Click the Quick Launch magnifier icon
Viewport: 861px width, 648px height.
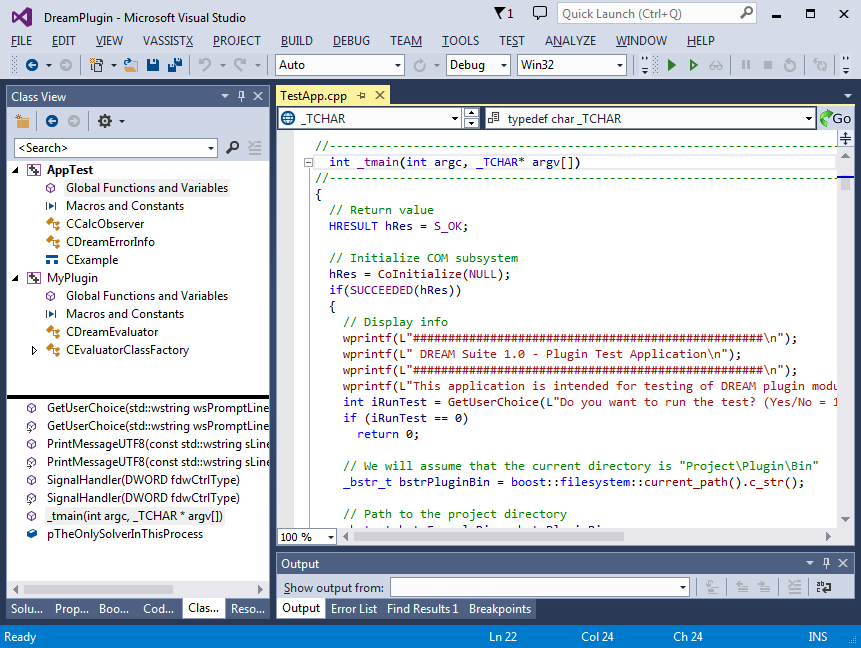[x=746, y=13]
